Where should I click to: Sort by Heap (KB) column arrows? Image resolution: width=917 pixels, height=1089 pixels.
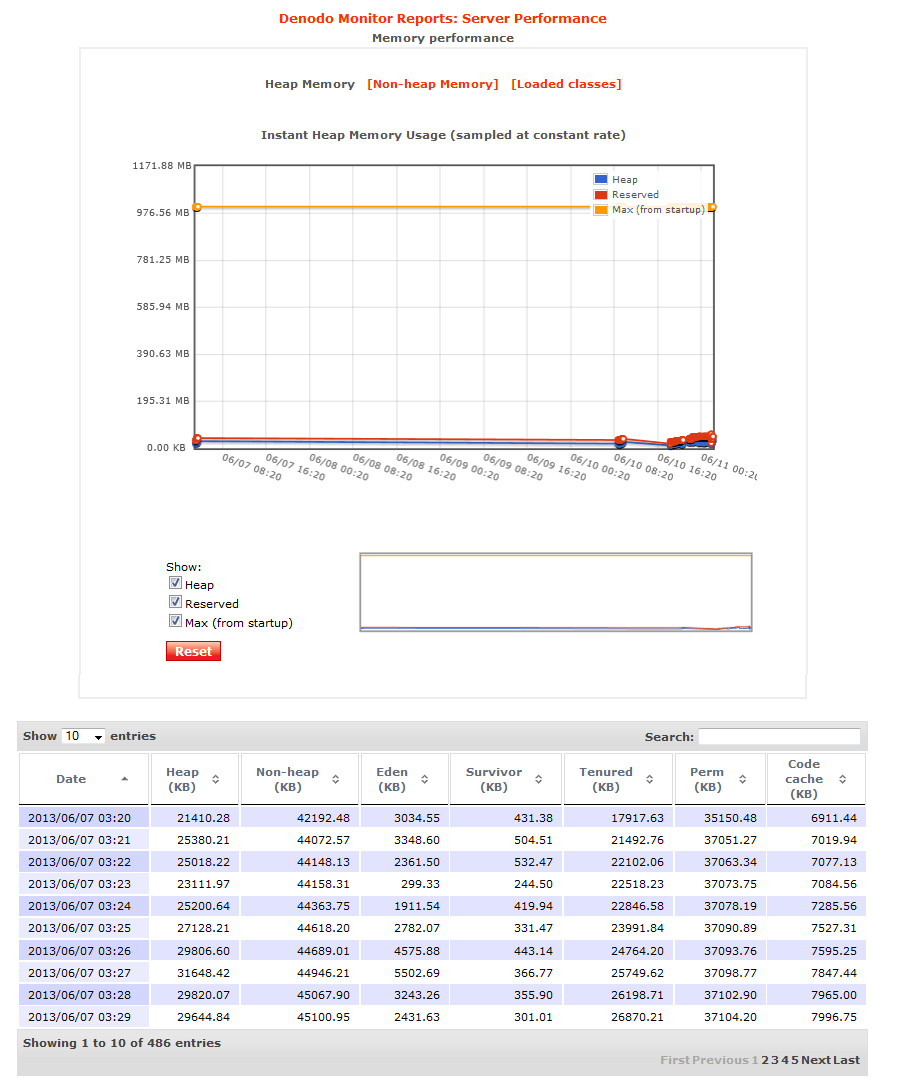215,779
